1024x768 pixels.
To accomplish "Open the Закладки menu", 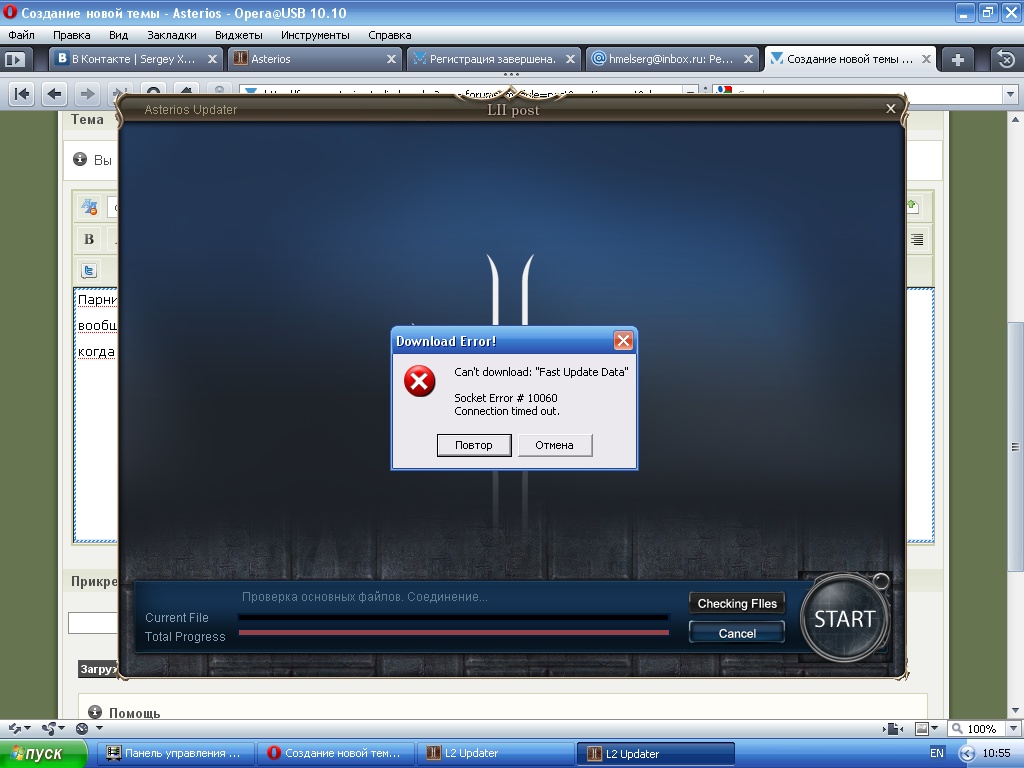I will 172,35.
